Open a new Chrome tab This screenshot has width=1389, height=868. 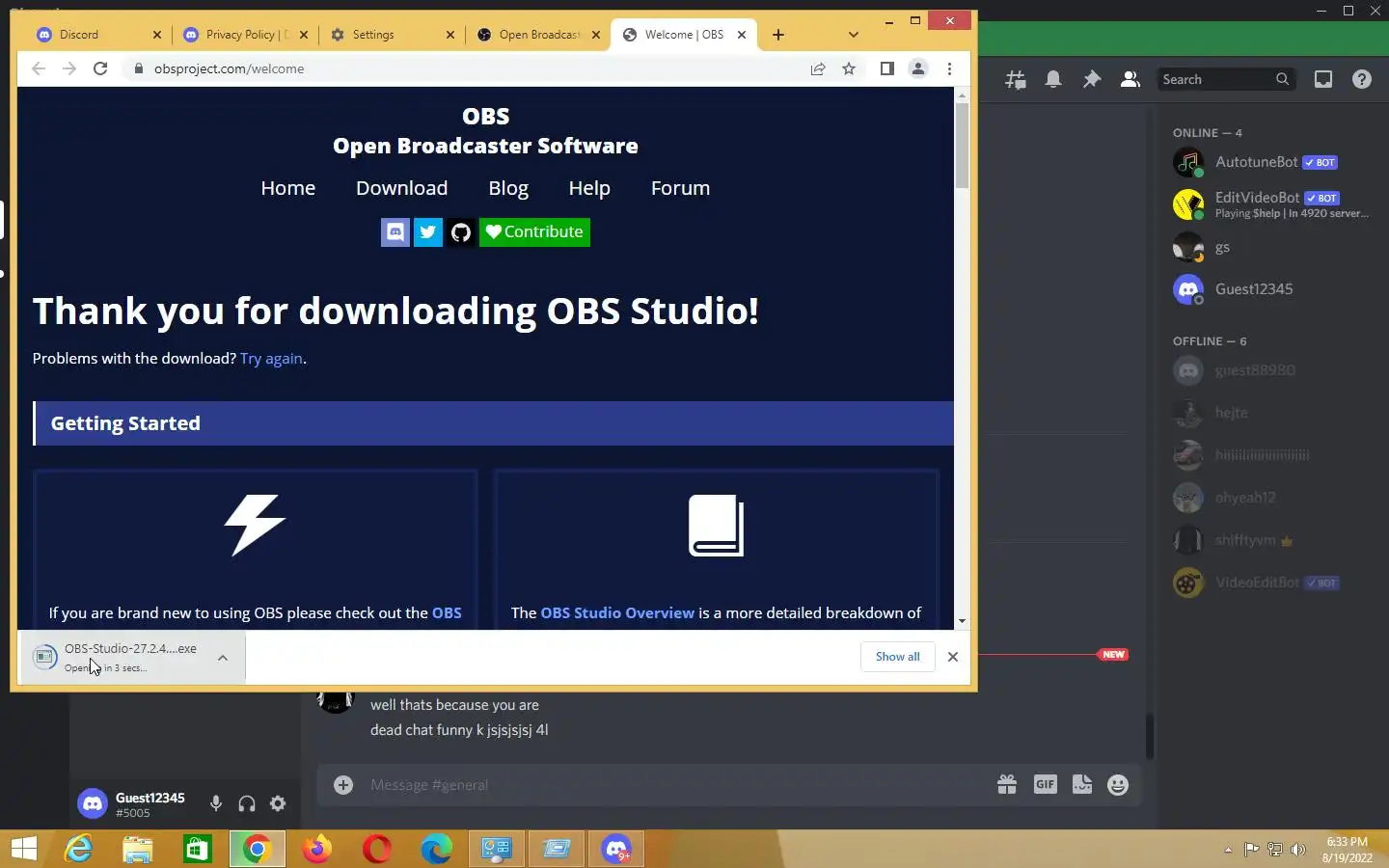point(778,35)
